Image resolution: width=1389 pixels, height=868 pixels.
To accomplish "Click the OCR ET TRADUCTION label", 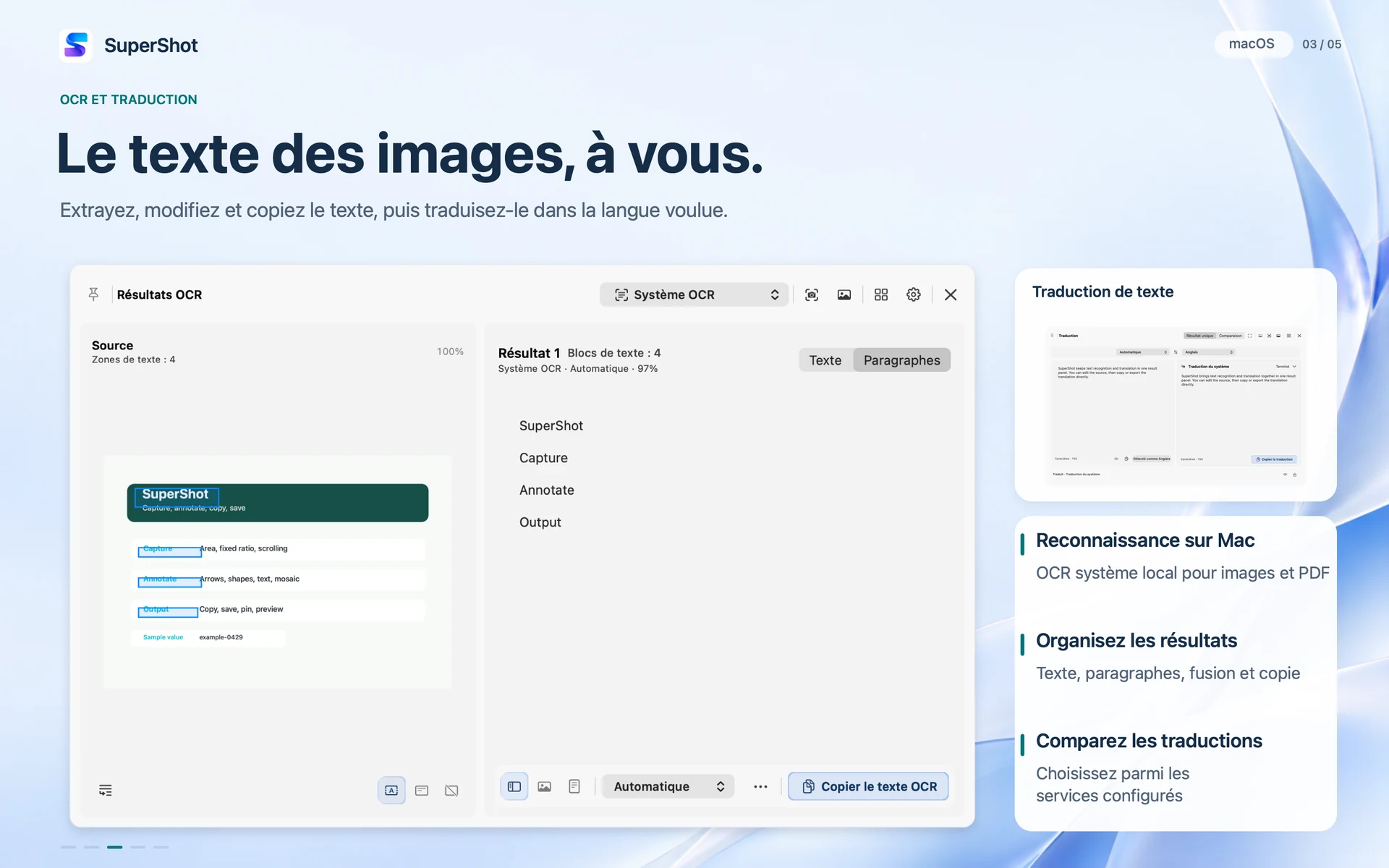I will click(x=128, y=100).
